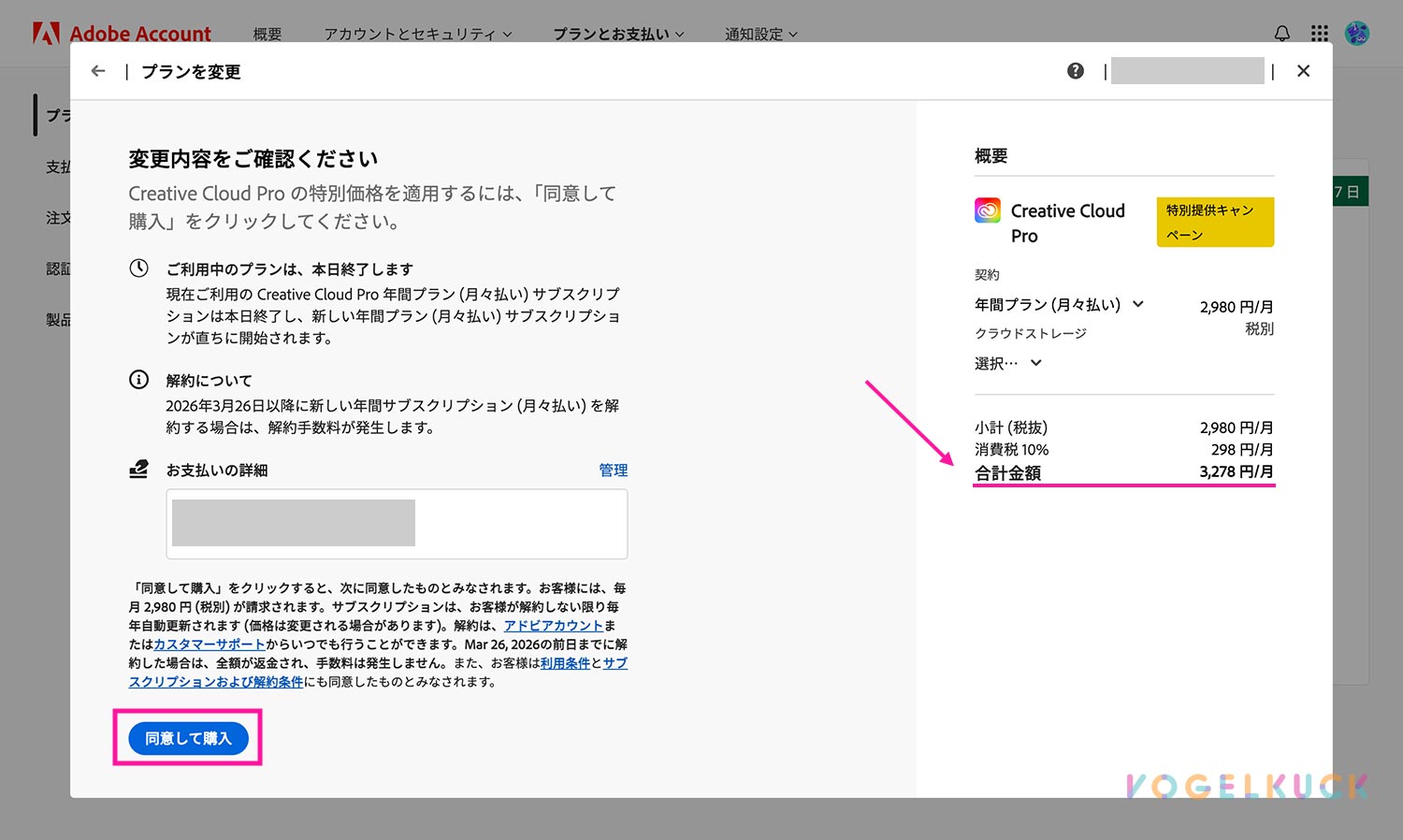Click the help question mark icon
The image size is (1403, 840).
tap(1075, 70)
